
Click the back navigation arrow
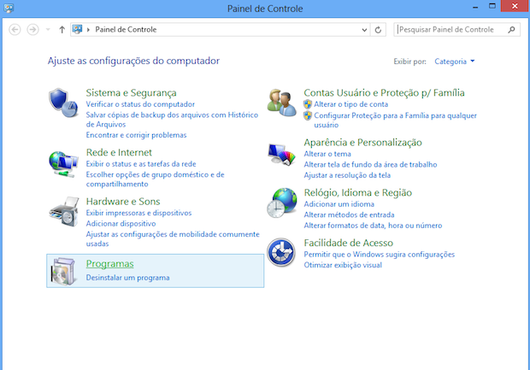pos(15,30)
